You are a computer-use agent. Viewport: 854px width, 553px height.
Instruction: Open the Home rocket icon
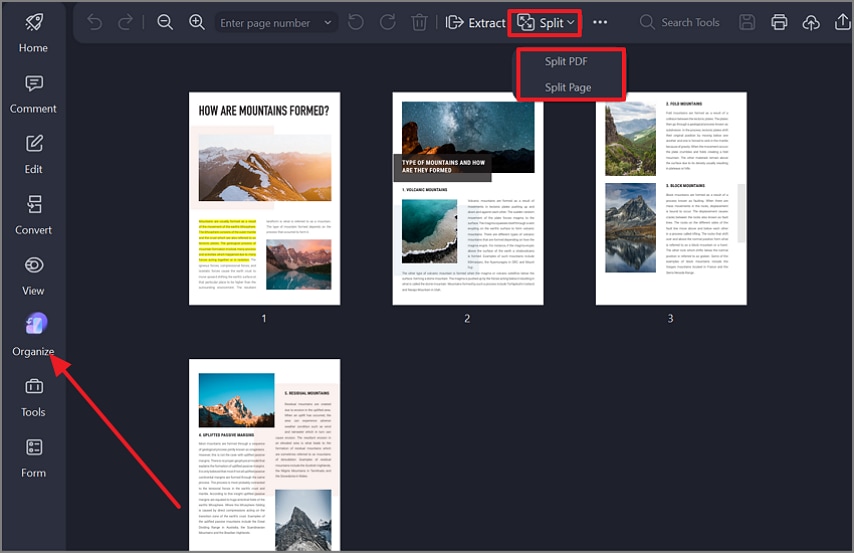point(34,22)
